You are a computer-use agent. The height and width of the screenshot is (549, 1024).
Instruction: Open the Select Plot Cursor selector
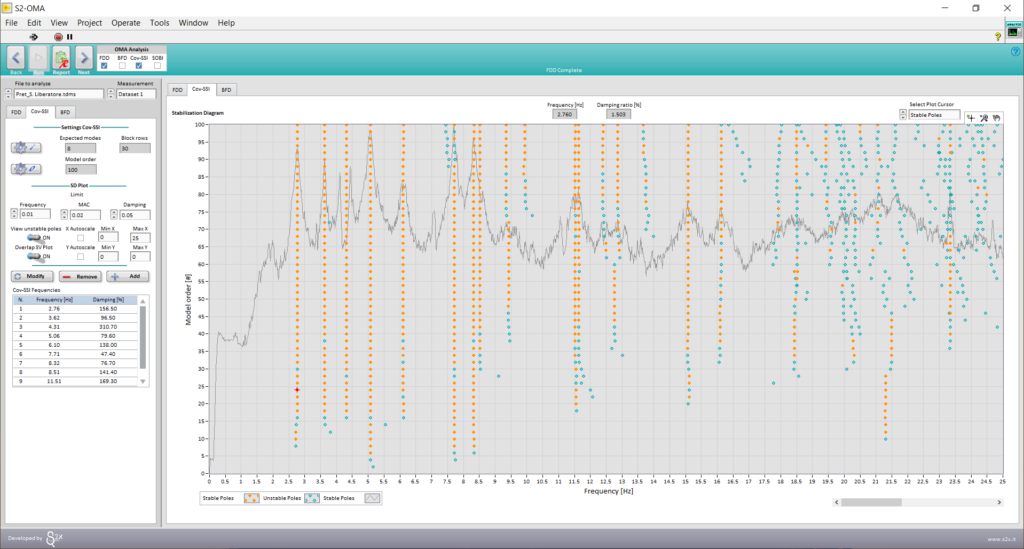click(x=933, y=115)
